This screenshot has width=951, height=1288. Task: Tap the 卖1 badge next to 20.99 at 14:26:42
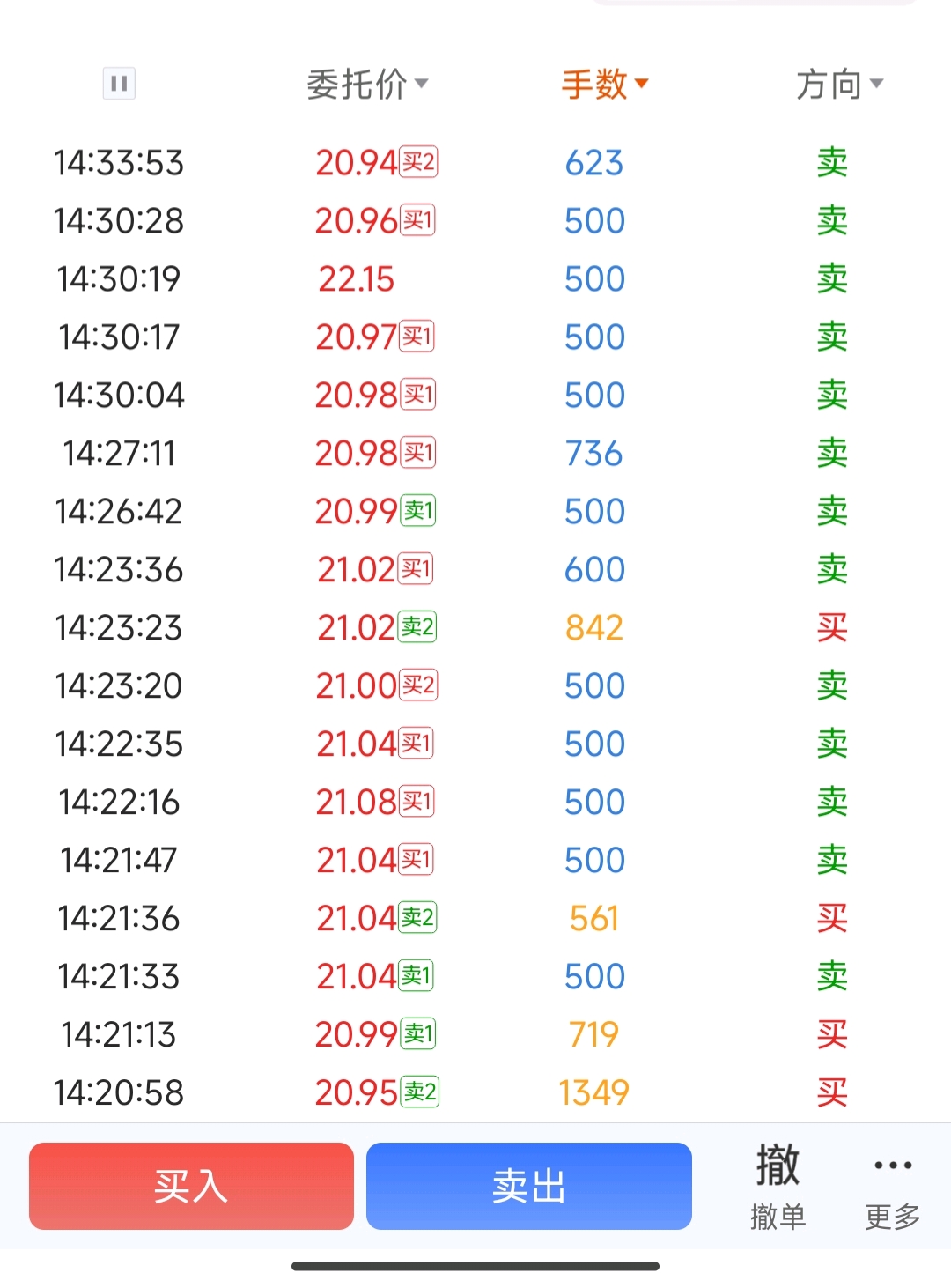tap(418, 511)
